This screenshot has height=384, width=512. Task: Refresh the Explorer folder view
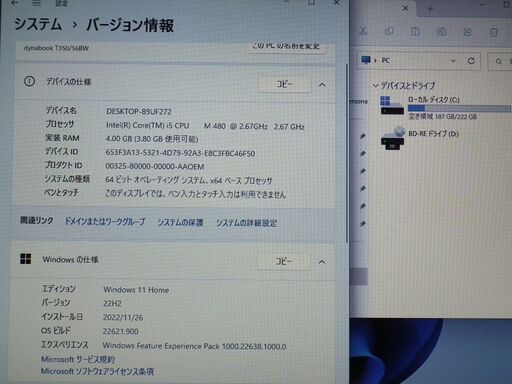(471, 61)
